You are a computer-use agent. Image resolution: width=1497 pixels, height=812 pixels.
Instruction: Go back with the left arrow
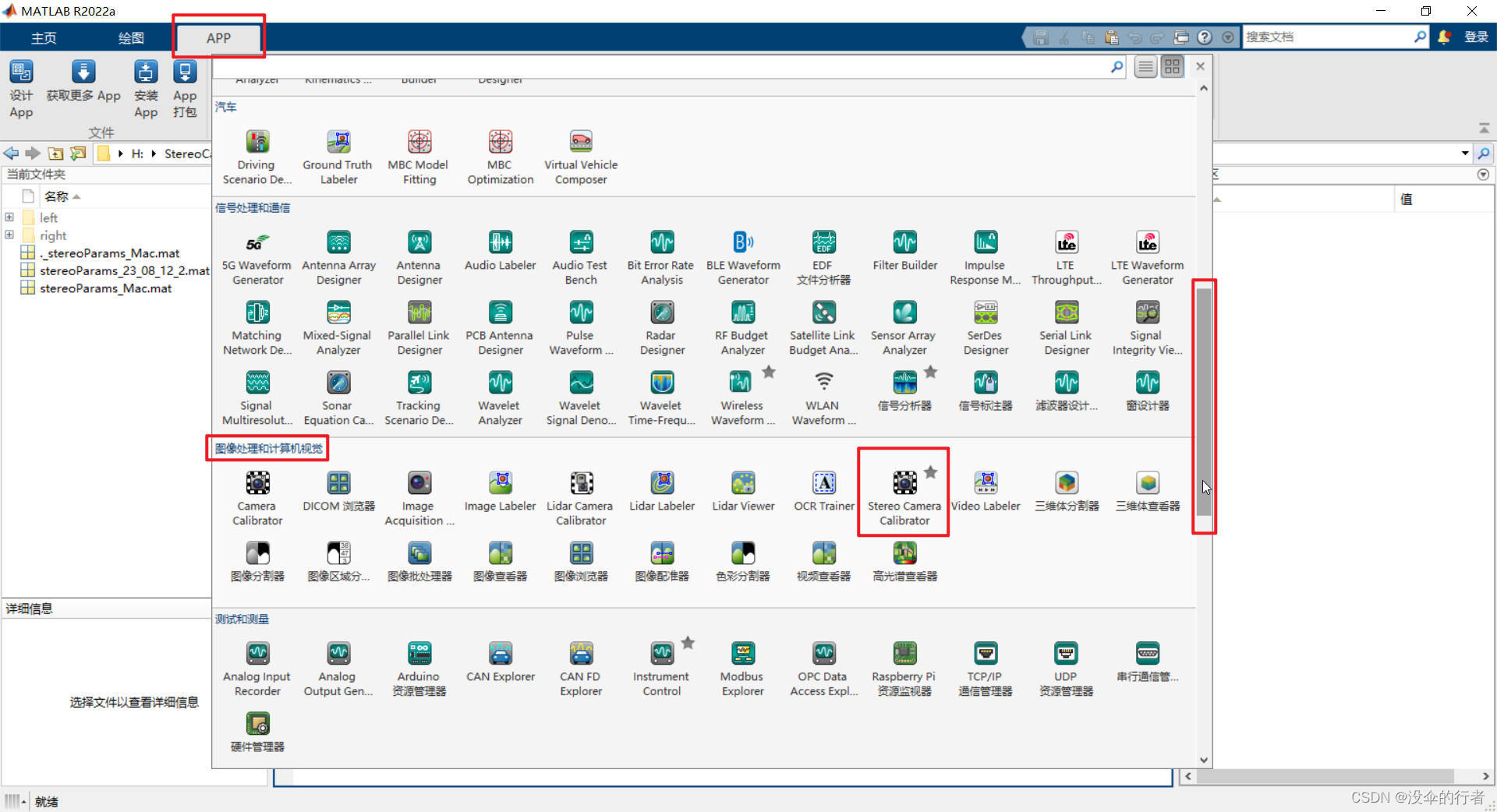11,153
